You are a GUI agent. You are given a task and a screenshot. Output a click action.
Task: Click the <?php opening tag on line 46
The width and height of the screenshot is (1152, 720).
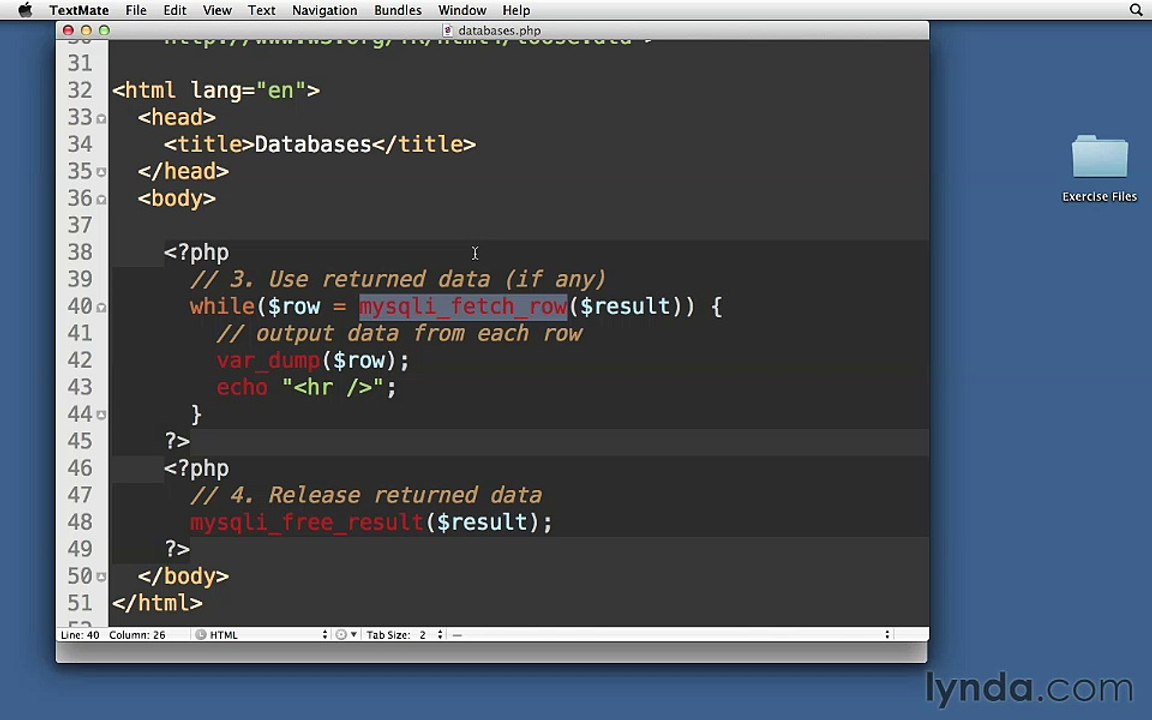tap(196, 468)
